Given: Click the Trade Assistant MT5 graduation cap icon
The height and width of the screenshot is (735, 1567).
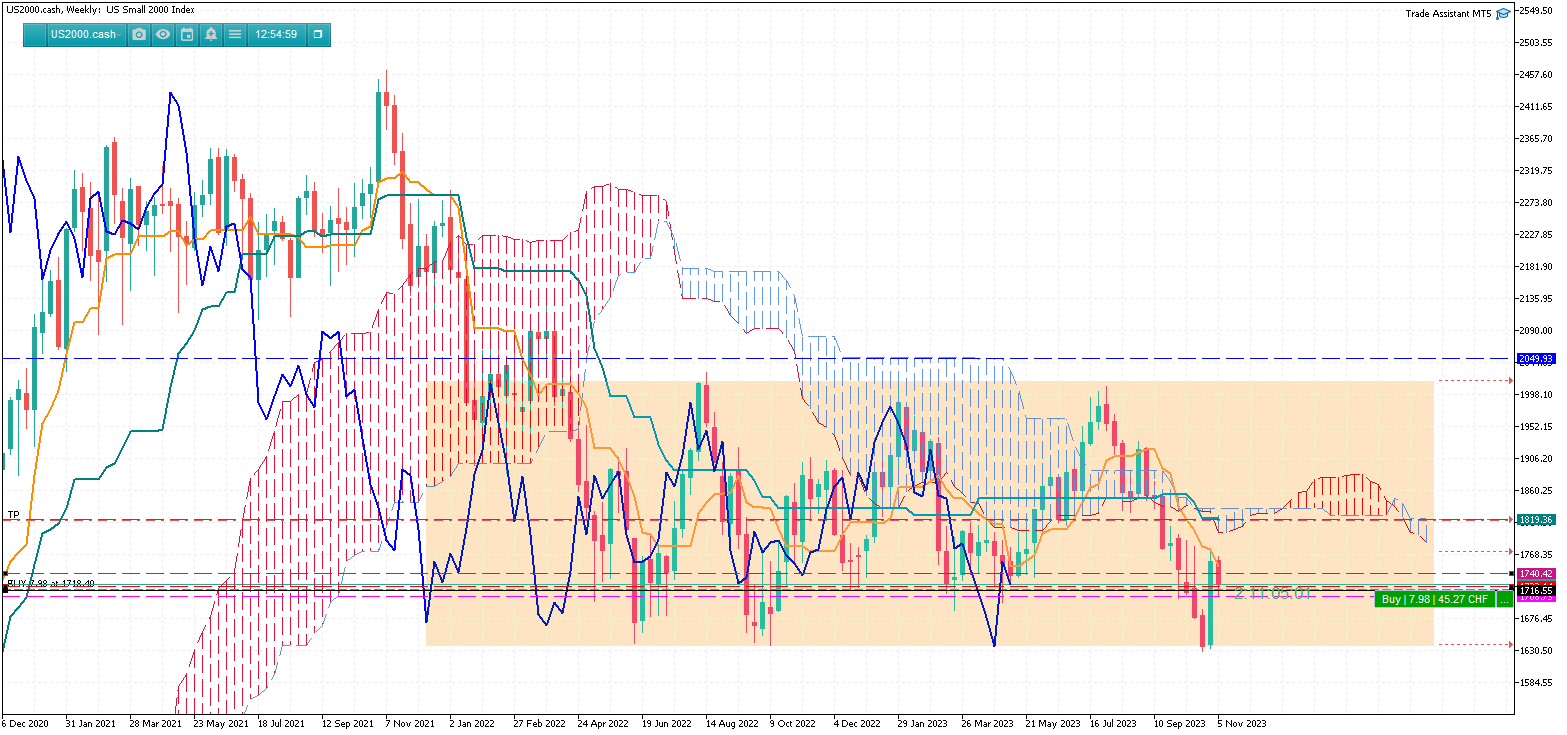Looking at the screenshot, I should pos(1503,14).
